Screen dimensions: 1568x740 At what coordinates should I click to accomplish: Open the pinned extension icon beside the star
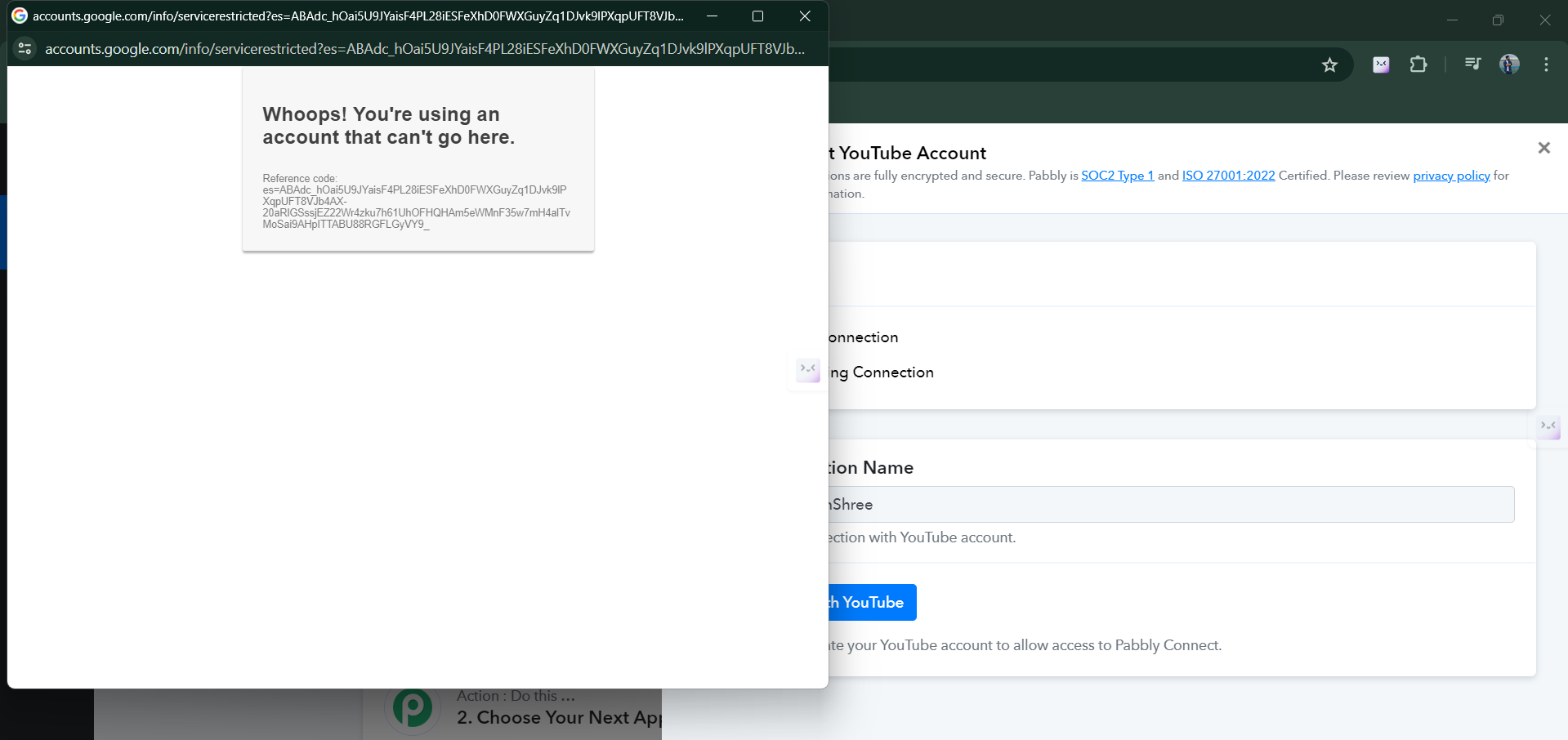[x=1381, y=65]
